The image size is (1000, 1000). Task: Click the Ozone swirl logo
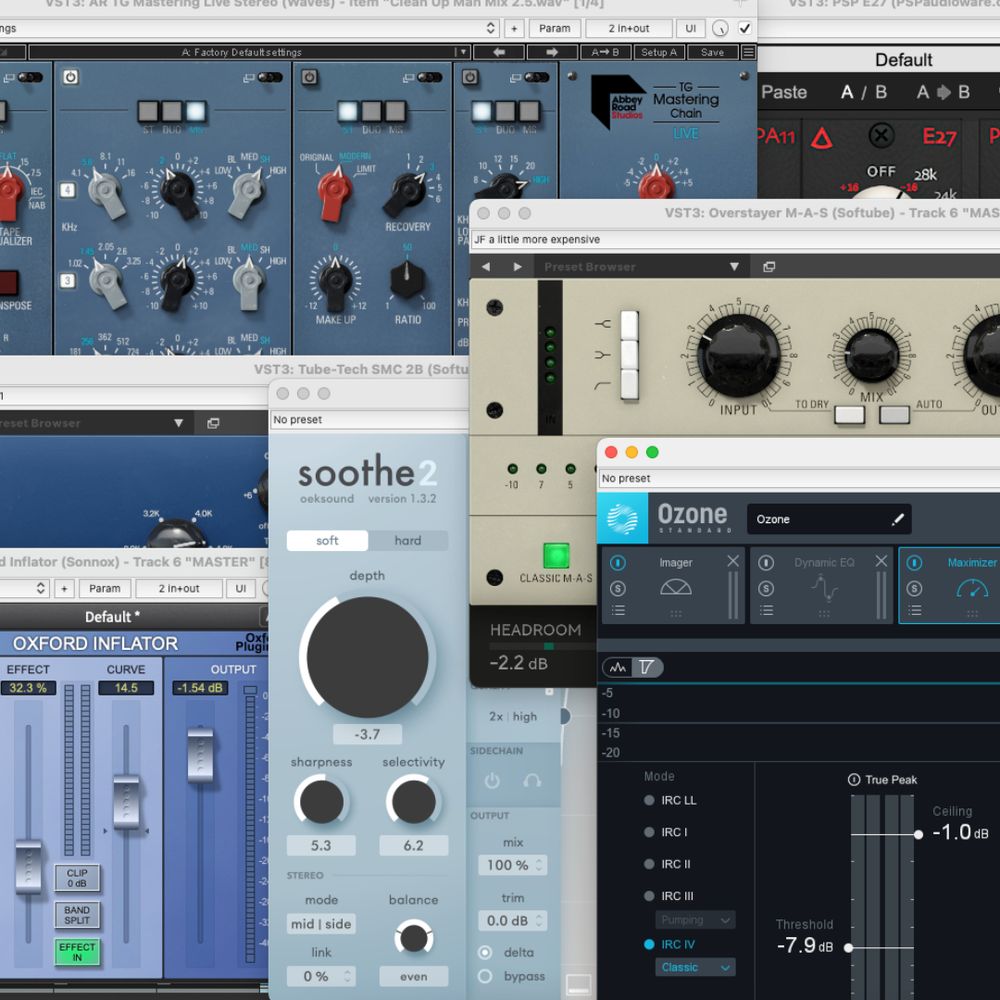pos(622,518)
